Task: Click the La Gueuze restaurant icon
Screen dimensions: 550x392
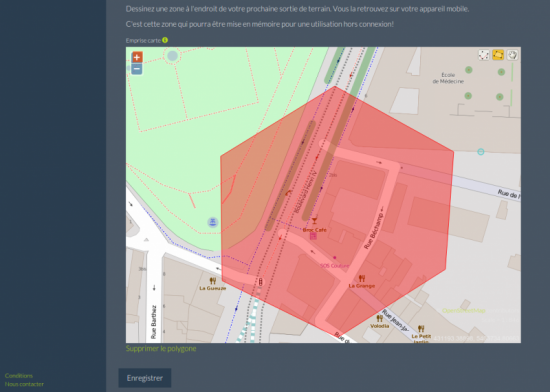Action: coord(213,281)
